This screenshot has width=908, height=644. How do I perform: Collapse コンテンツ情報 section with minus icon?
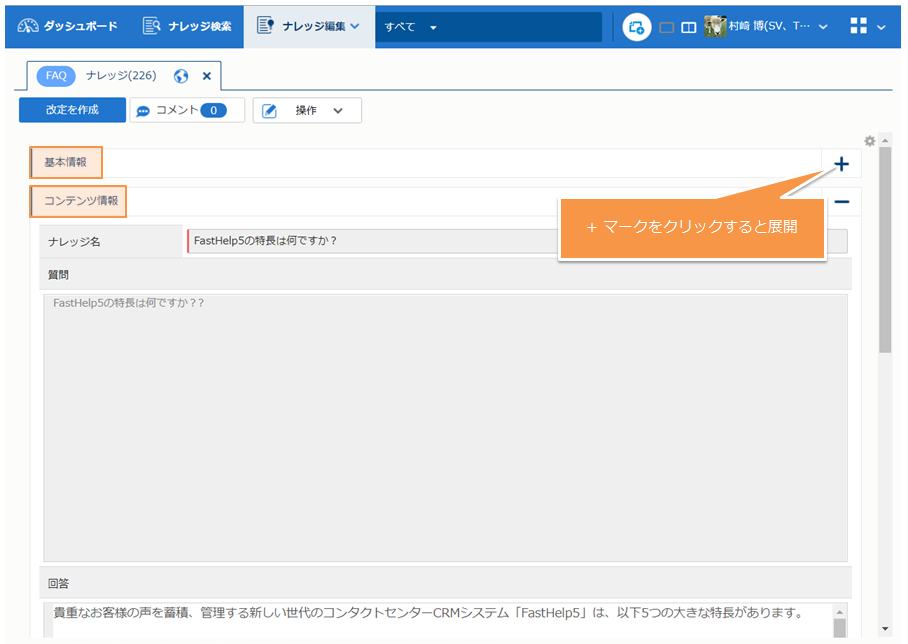[841, 202]
